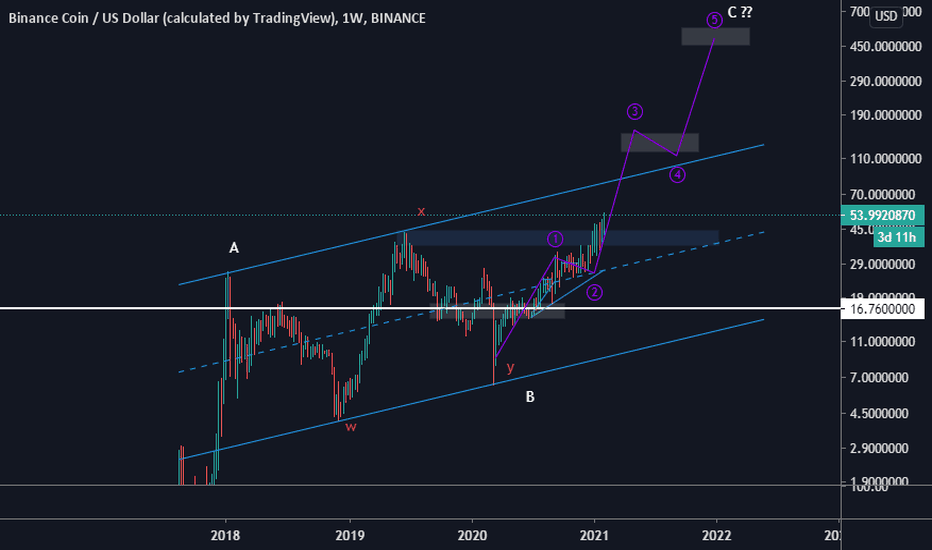The image size is (932, 550).
Task: Click the 2021 time axis label
Action: point(594,536)
